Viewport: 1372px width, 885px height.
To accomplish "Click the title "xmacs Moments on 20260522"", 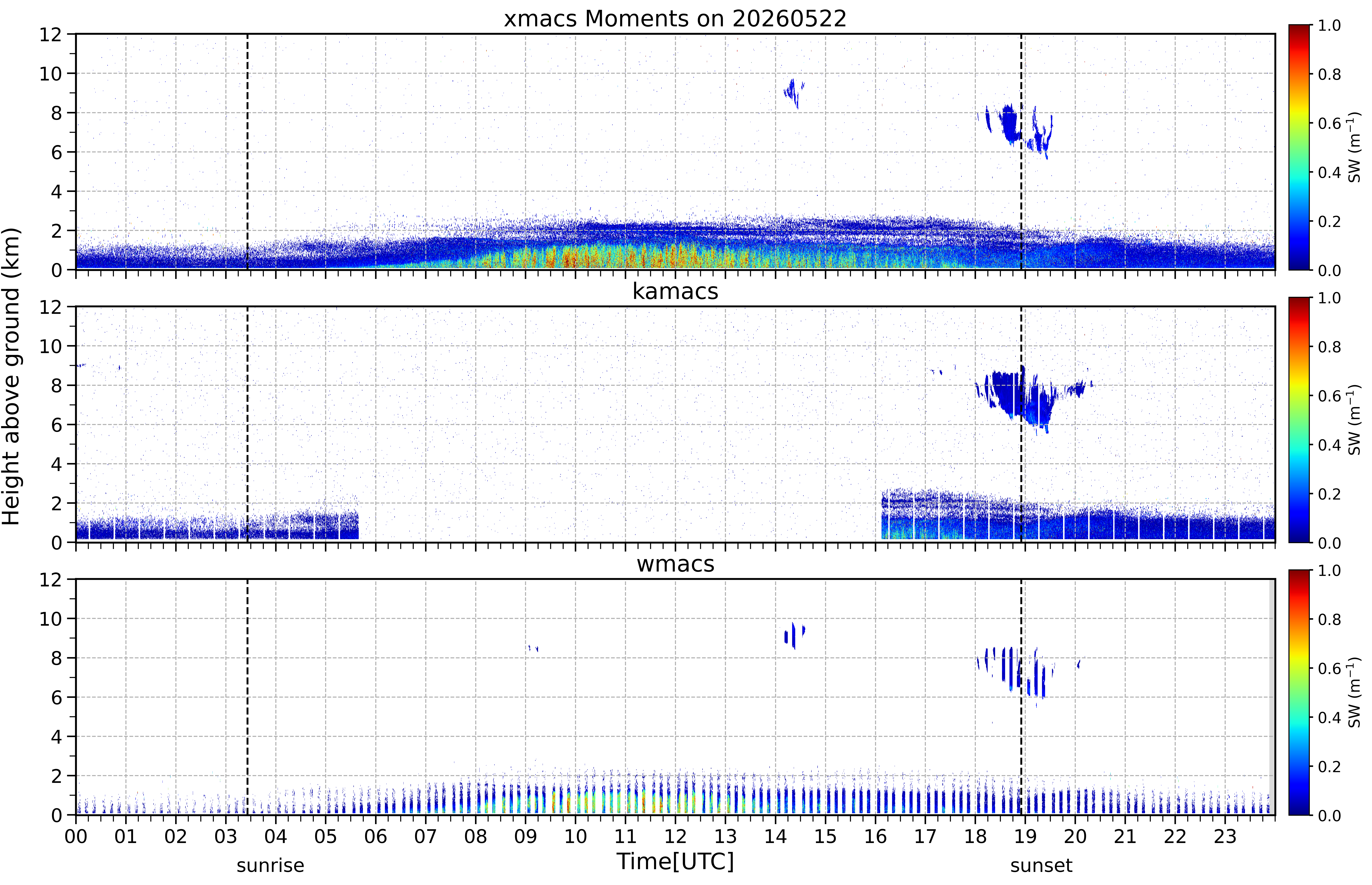I will point(675,19).
